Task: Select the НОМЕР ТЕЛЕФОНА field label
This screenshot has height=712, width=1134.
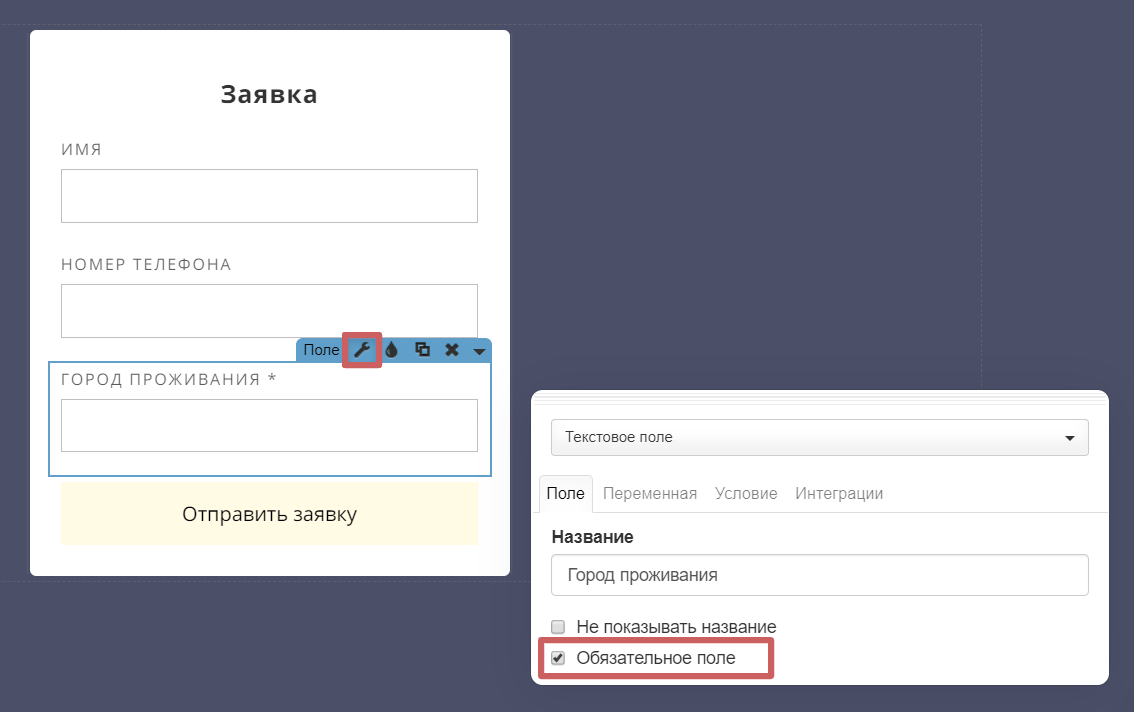Action: coord(146,265)
